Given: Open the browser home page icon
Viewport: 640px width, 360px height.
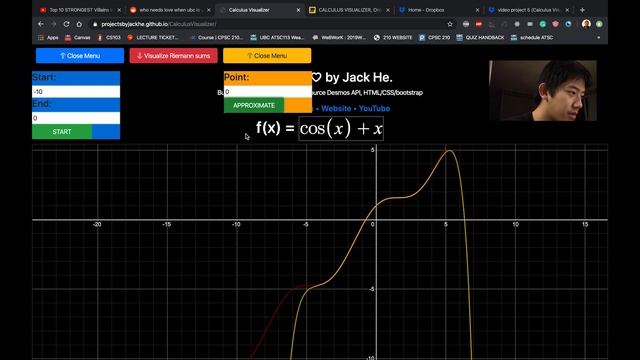Looking at the screenshot, I should [79, 24].
